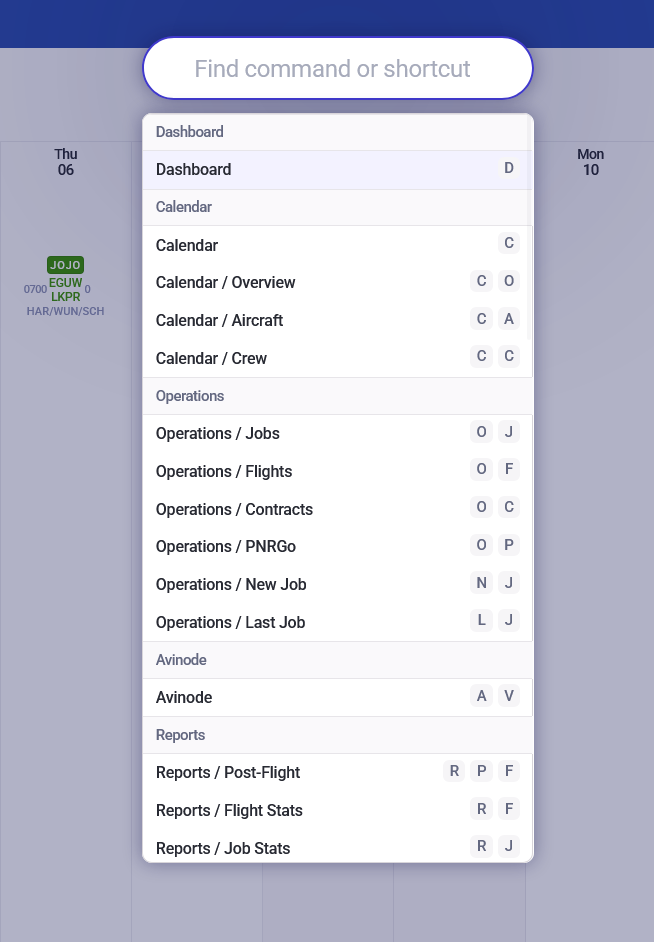Viewport: 654px width, 942px height.
Task: Choose Operations / New Job
Action: click(337, 585)
